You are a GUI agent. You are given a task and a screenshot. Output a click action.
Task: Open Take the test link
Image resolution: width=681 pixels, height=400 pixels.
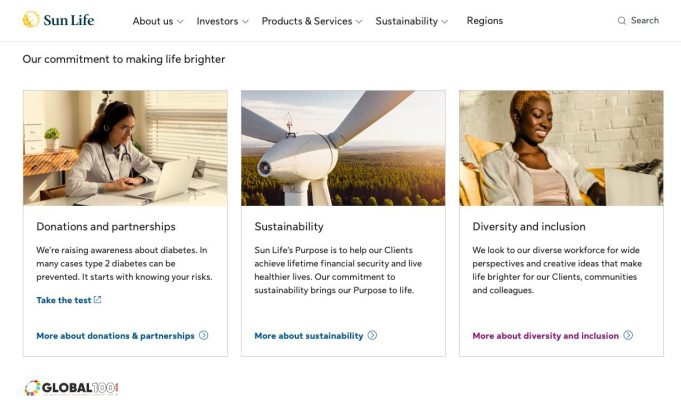click(63, 300)
